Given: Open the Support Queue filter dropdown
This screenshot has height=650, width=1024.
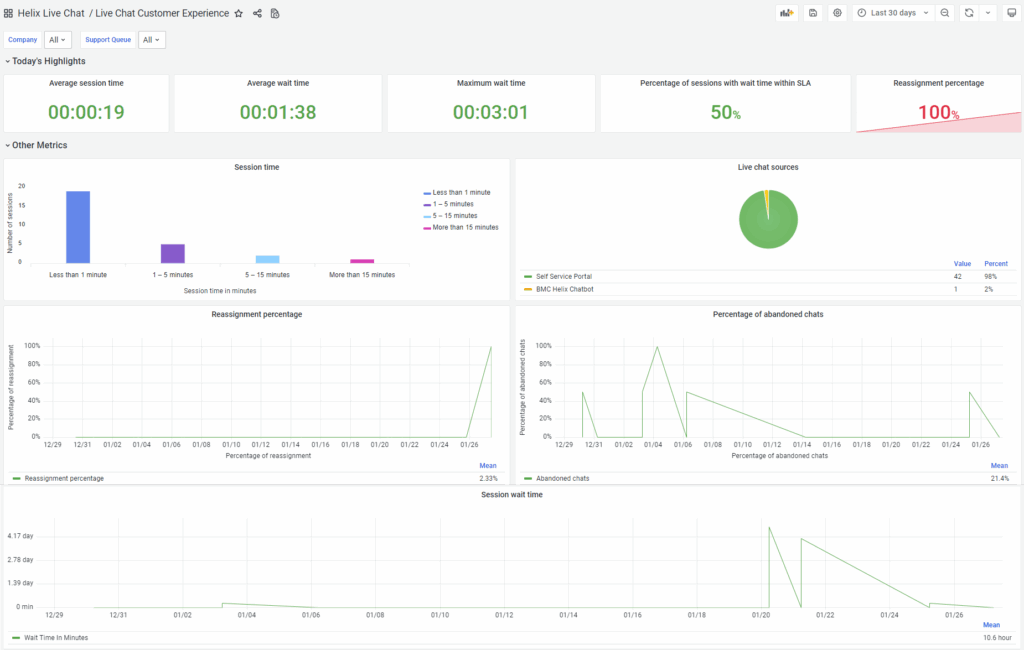Looking at the screenshot, I should coord(152,40).
